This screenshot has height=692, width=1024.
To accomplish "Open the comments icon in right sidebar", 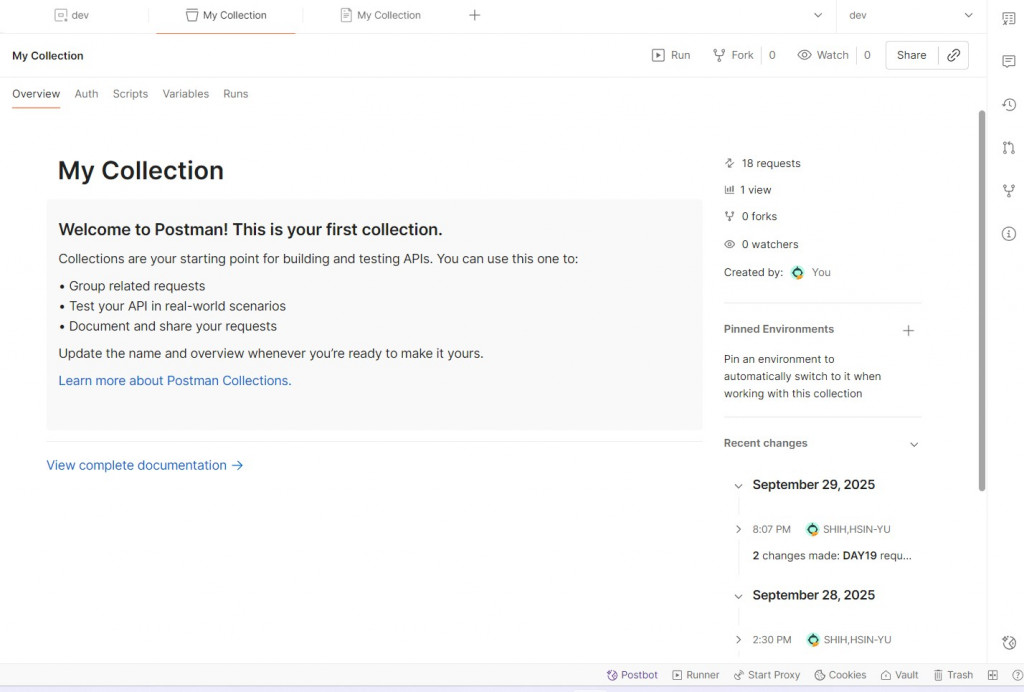I will click(1008, 61).
